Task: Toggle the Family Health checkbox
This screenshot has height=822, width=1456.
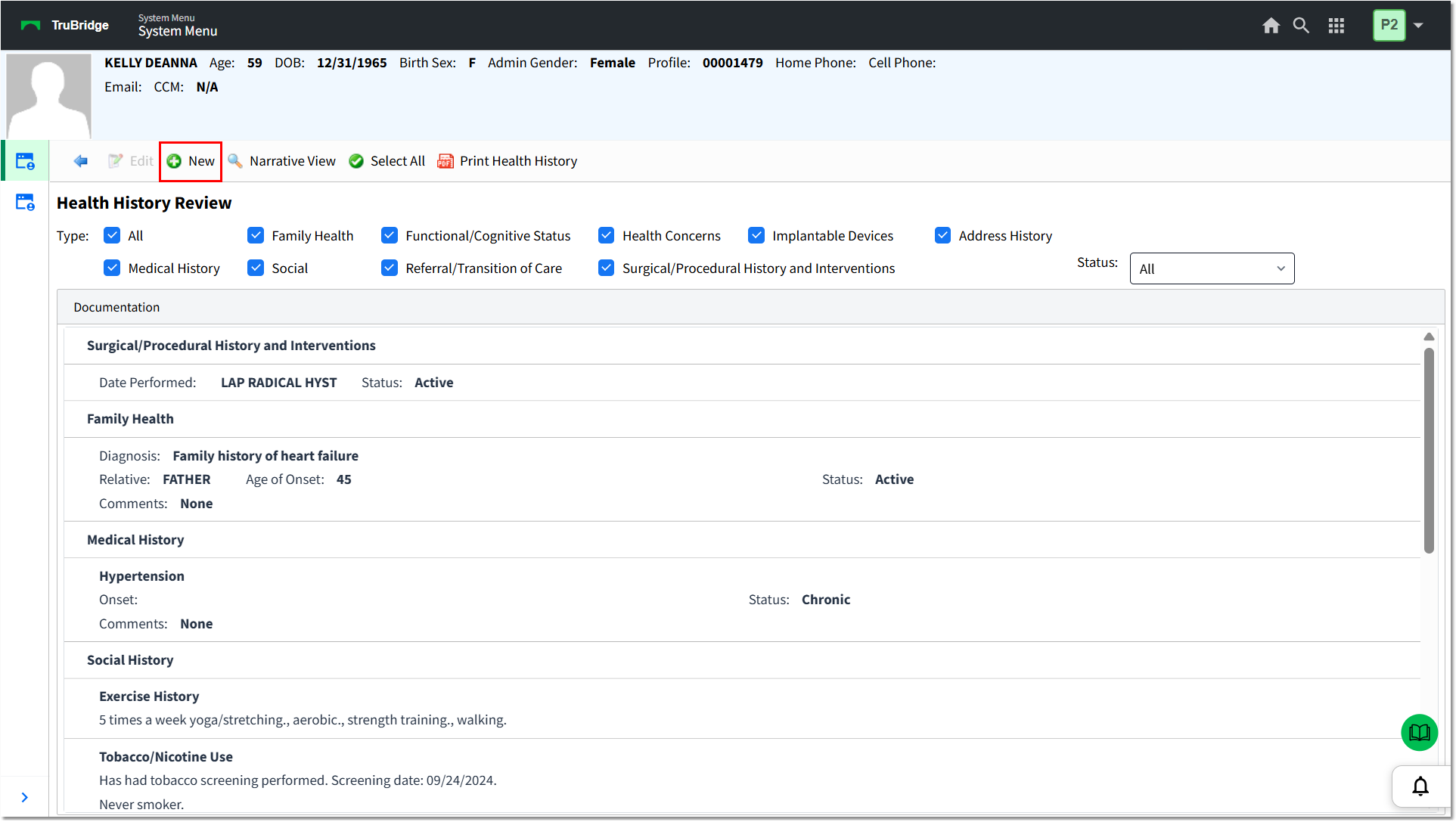Action: click(x=256, y=235)
